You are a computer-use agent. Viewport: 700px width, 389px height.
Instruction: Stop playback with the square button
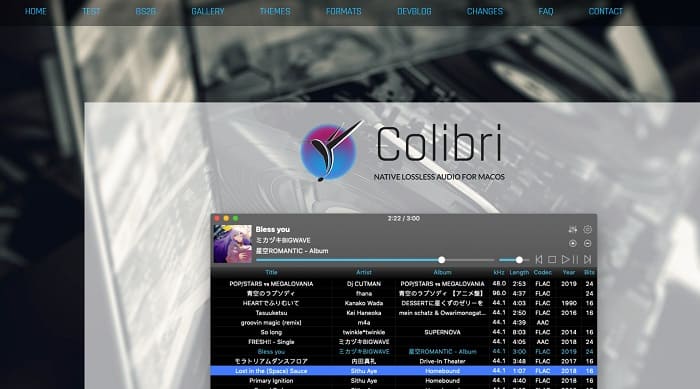552,259
